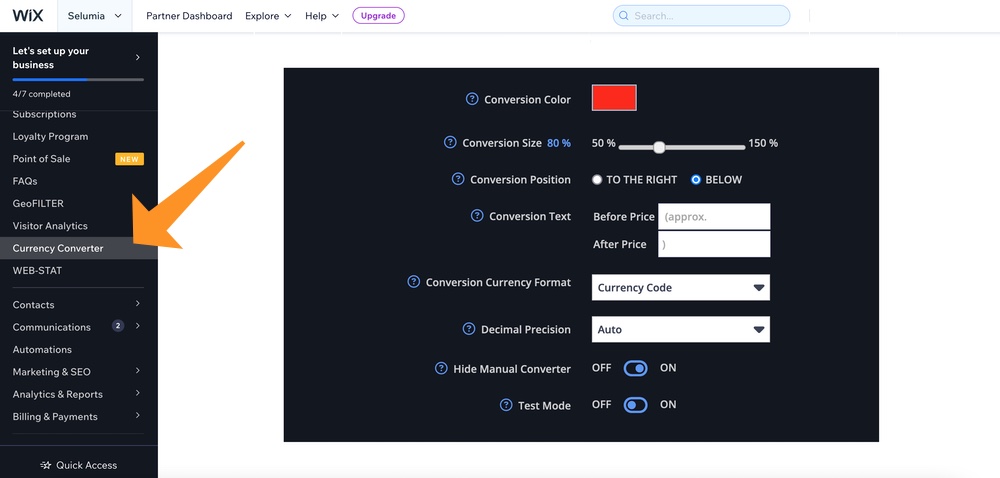Screen dimensions: 1000x478
Task: Open Conversion Currency Format dropdown
Action: (x=680, y=287)
